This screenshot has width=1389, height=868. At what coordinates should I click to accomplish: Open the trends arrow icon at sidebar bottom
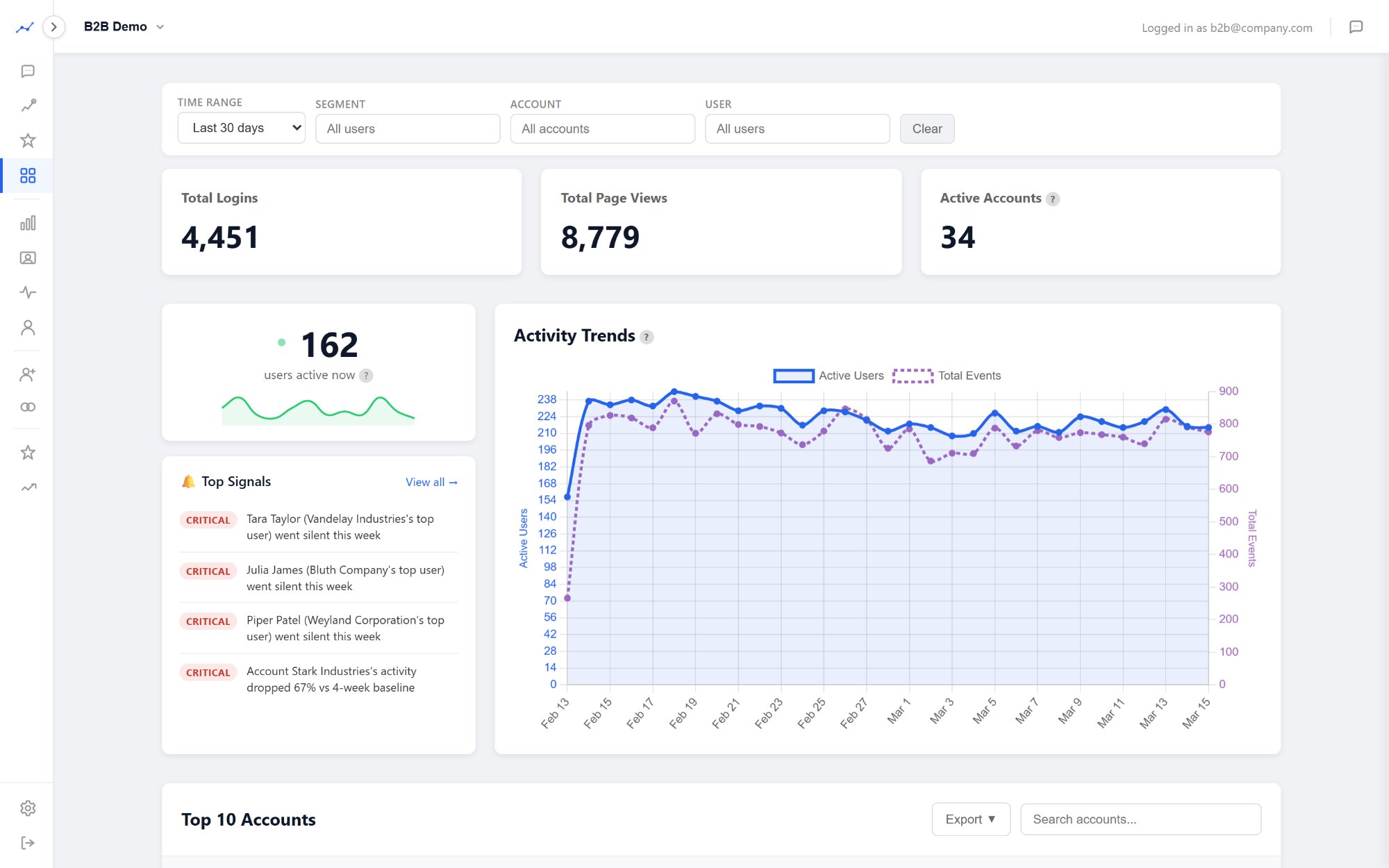click(28, 487)
